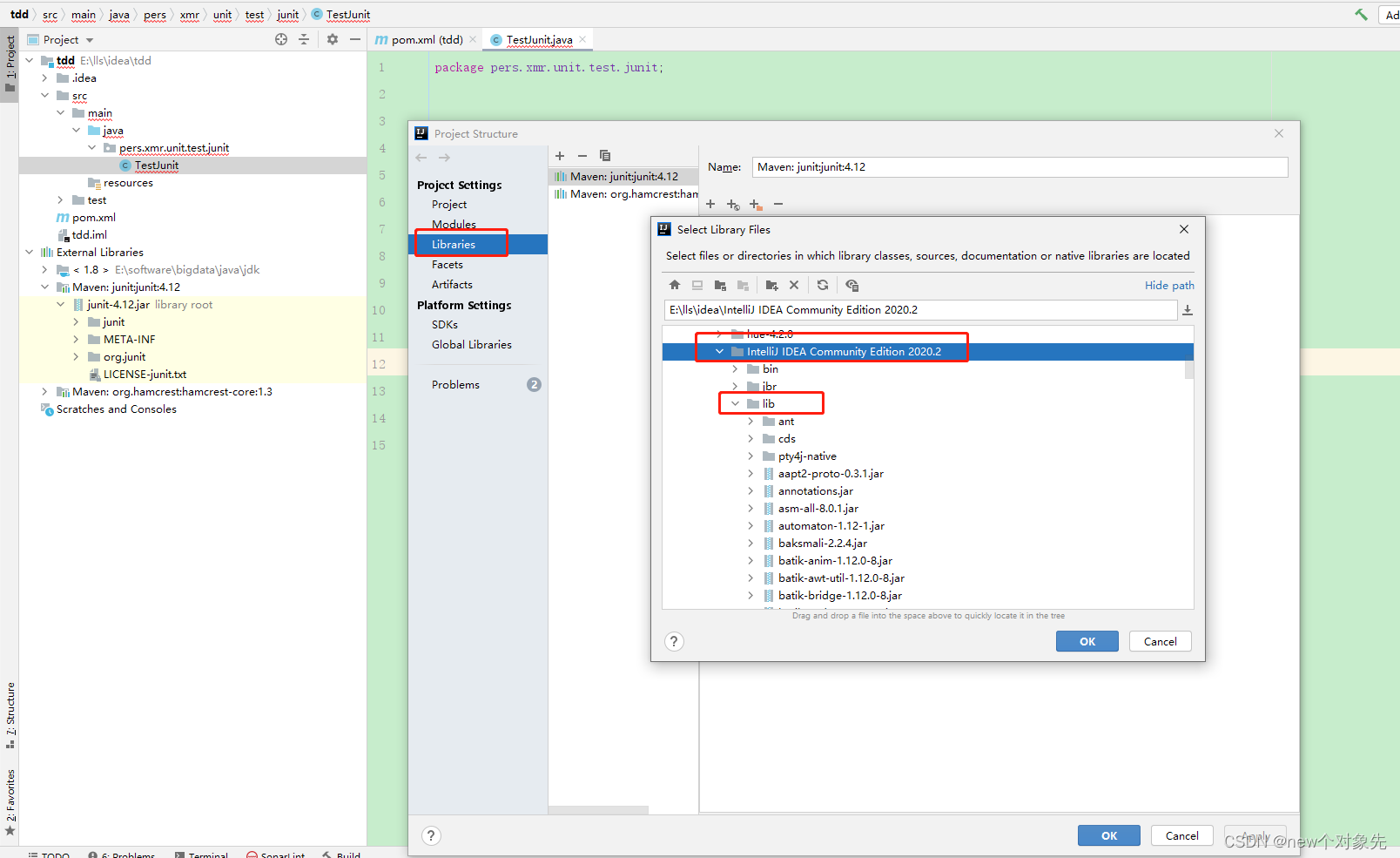Collapse IntelliJ IDEA Community Edition folder
Image resolution: width=1400 pixels, height=858 pixels.
point(719,351)
